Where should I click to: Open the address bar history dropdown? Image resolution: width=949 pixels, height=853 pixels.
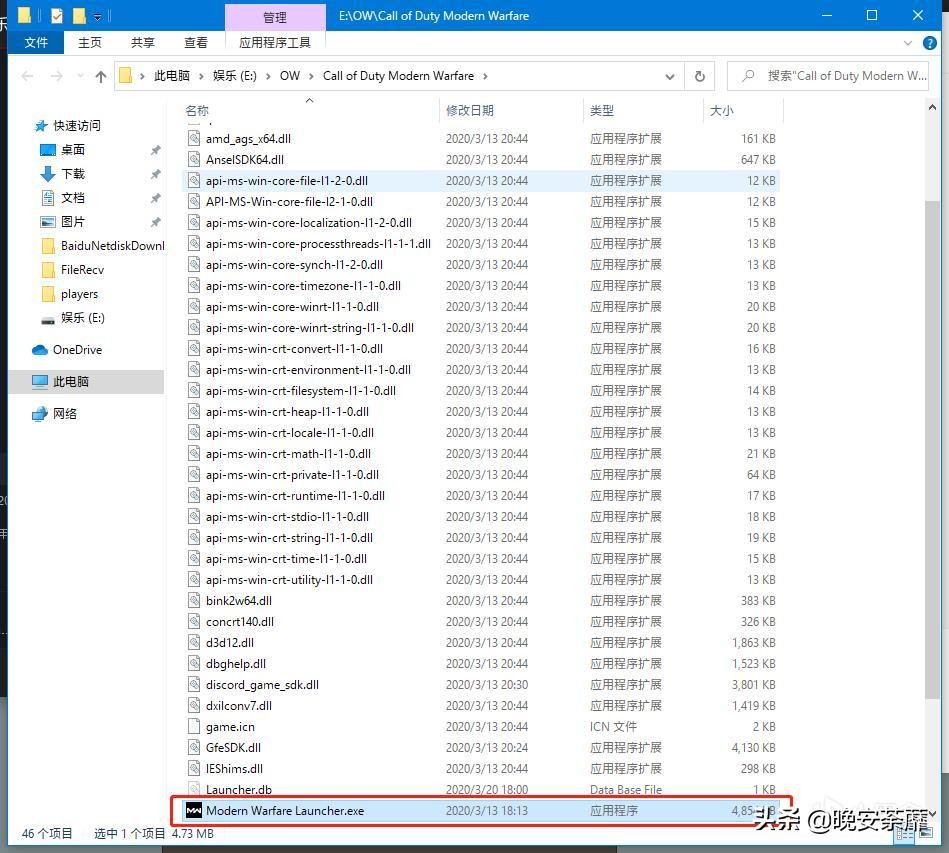pos(669,76)
